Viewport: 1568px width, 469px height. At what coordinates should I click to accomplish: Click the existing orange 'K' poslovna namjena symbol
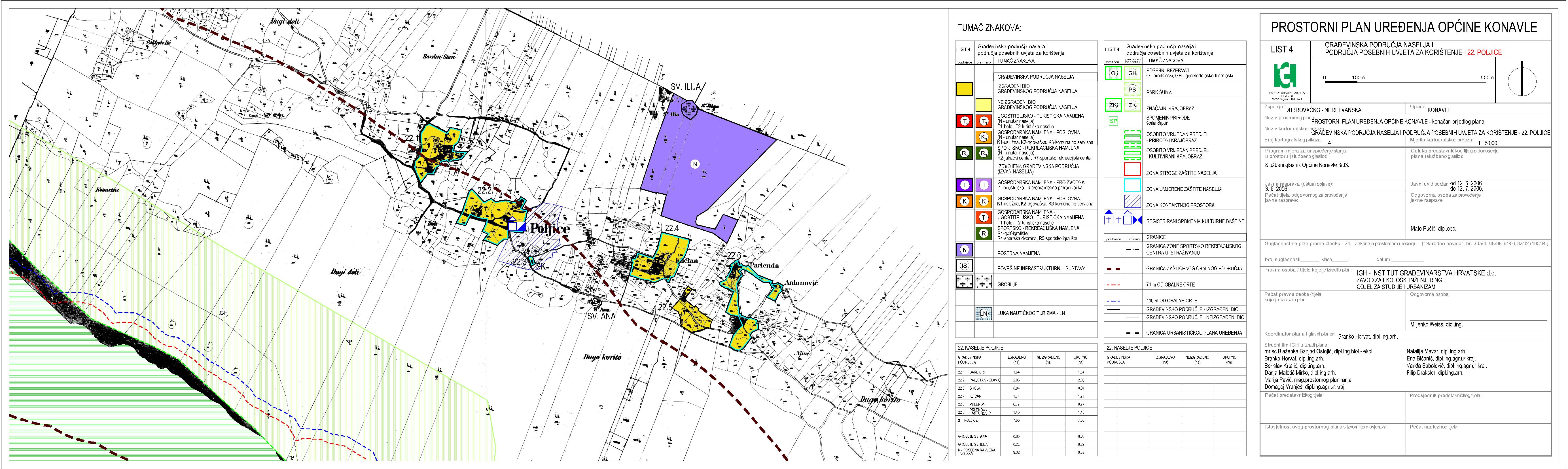click(964, 201)
